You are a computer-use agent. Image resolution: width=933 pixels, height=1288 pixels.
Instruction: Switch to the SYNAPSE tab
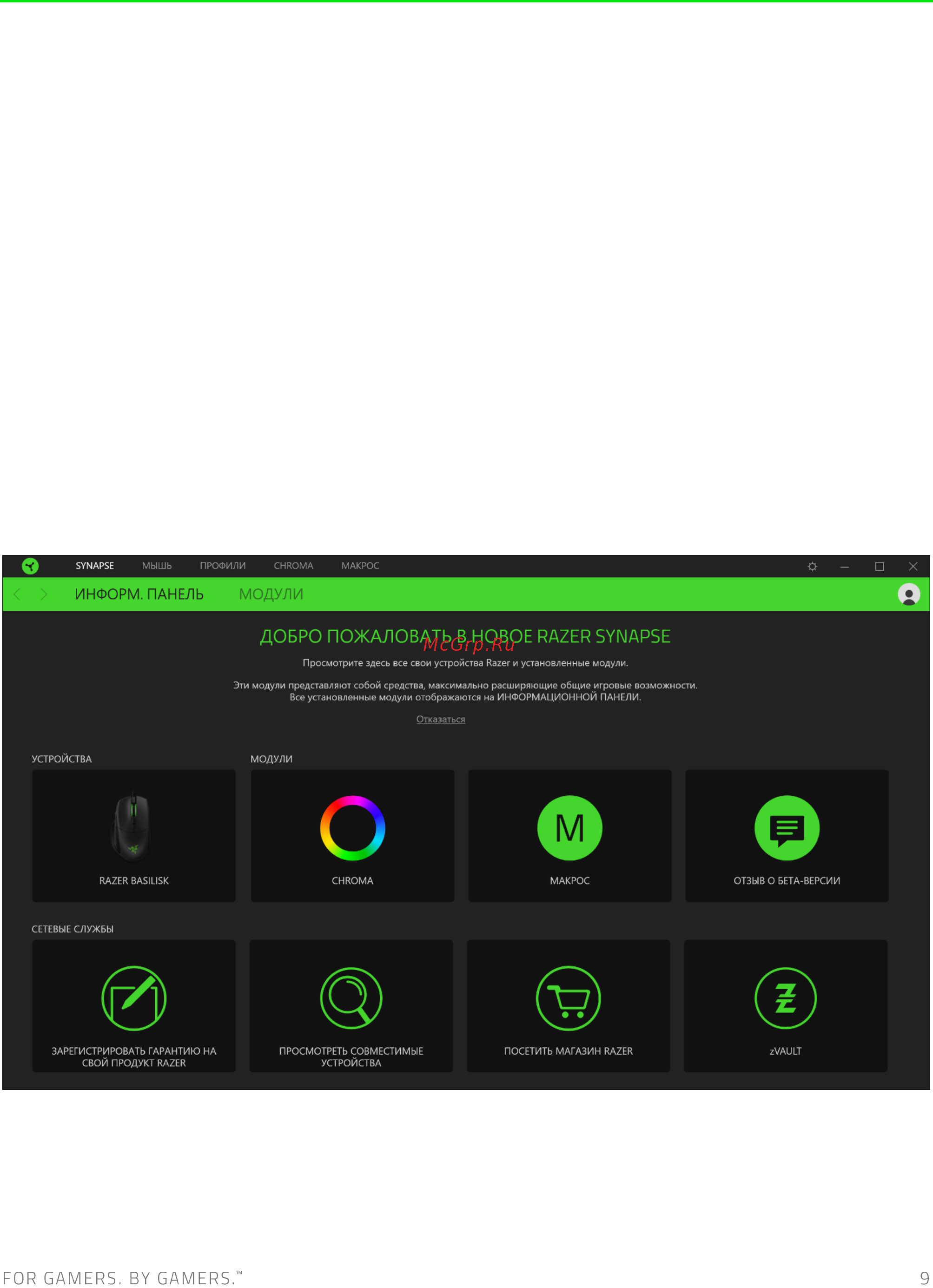point(95,566)
